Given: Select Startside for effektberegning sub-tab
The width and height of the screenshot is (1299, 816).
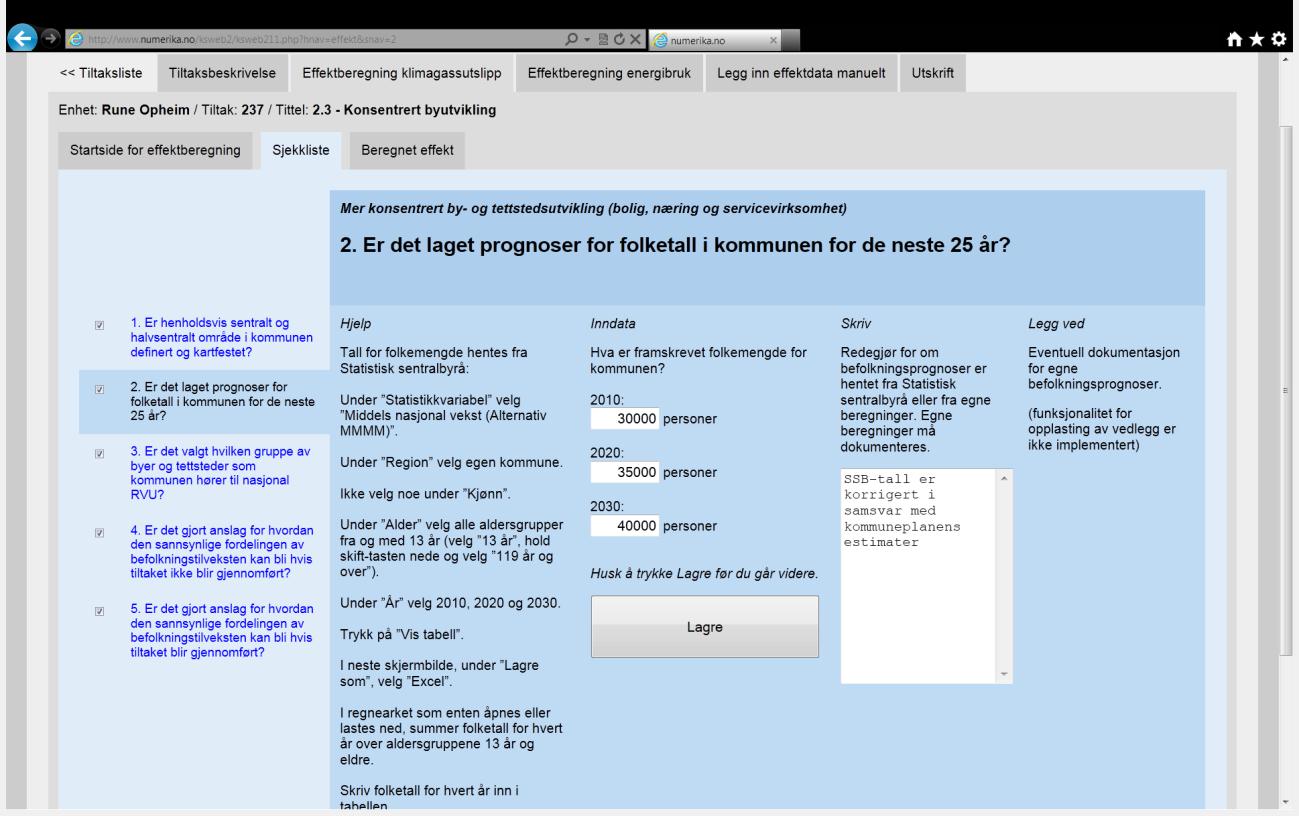Looking at the screenshot, I should pos(155,150).
